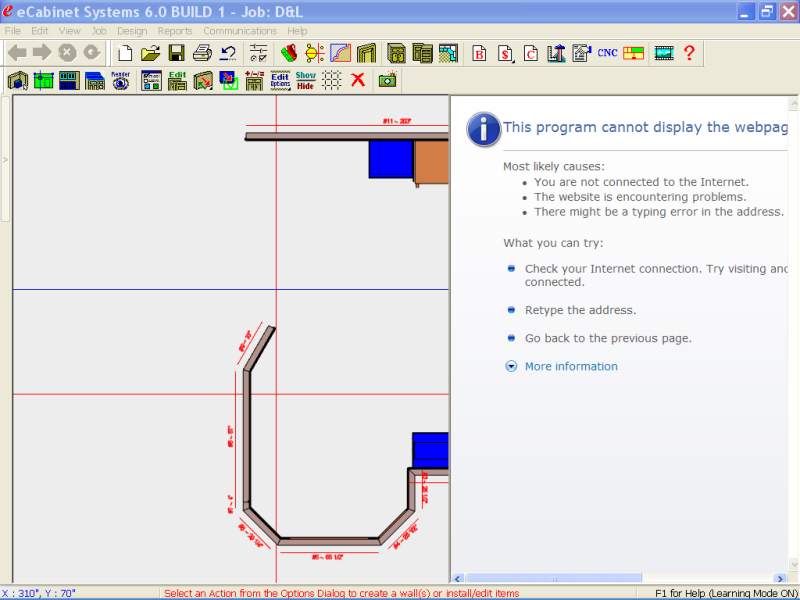Open the molding profile editor icon
The height and width of the screenshot is (600, 800).
[x=340, y=53]
